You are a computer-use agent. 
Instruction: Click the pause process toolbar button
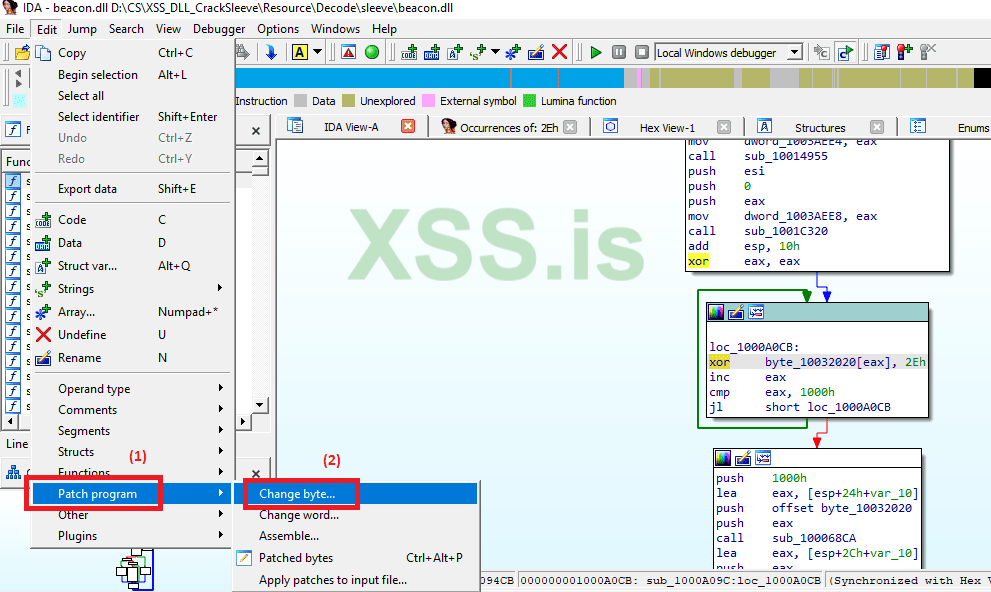coord(619,52)
